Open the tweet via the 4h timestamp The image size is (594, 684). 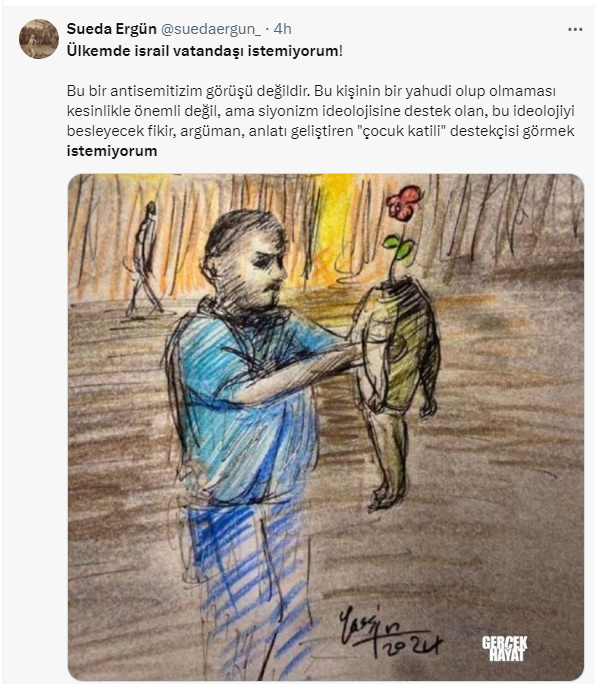click(x=282, y=29)
